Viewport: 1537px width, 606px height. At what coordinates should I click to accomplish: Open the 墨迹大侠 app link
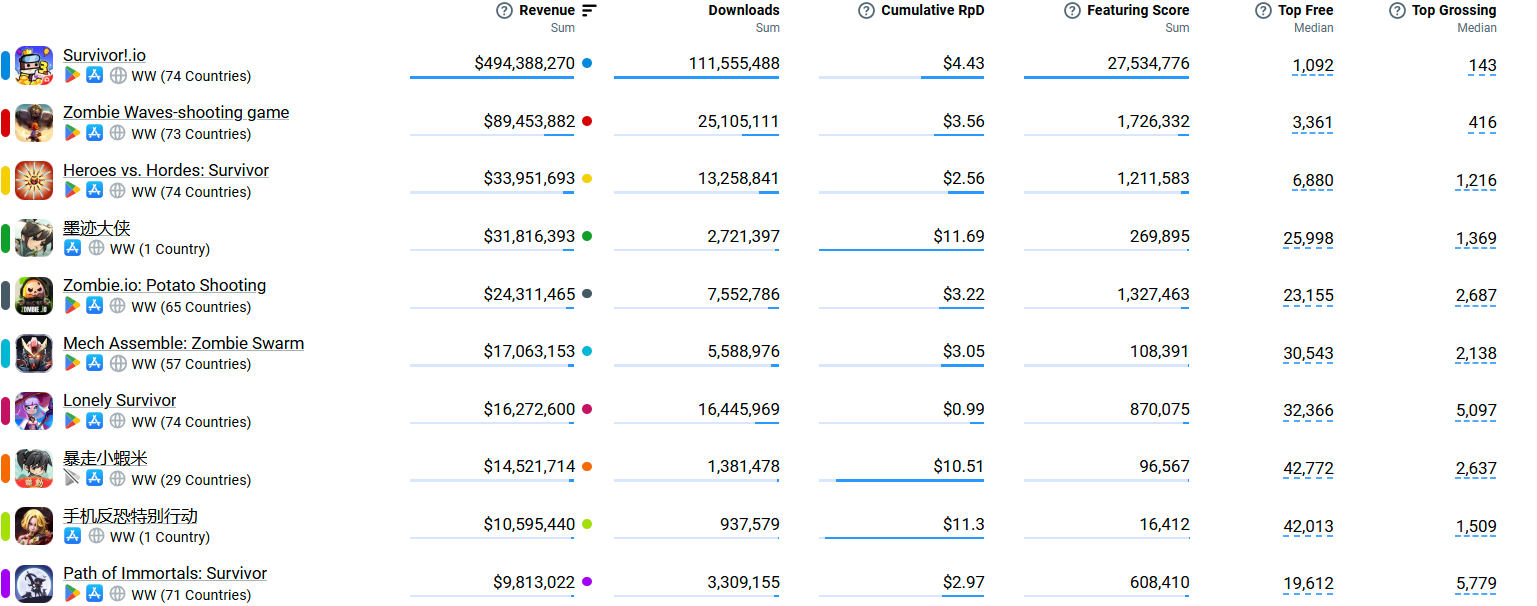pyautogui.click(x=97, y=228)
